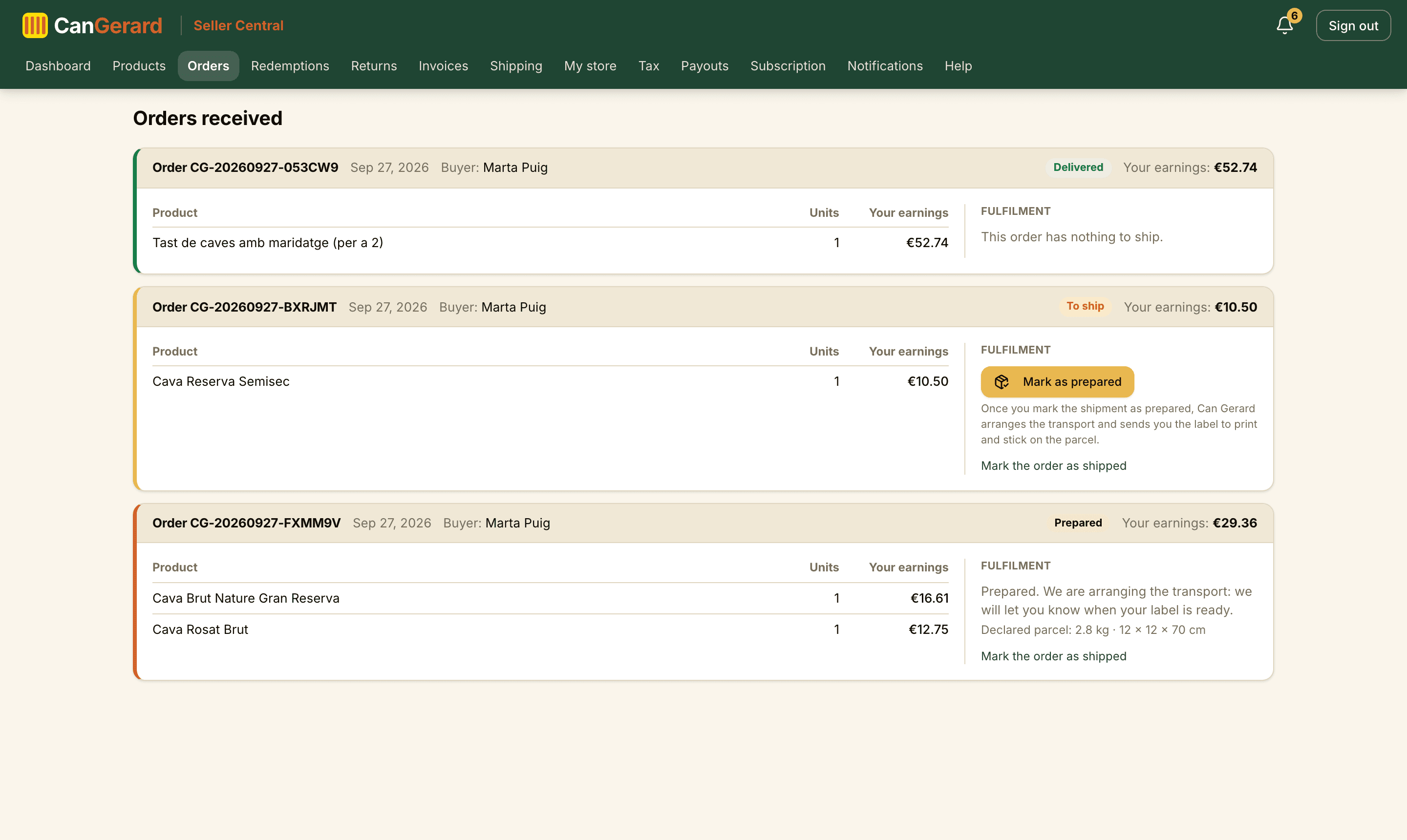Click product Cava Reserva Semisec
Viewport: 1407px width, 840px height.
[x=221, y=381]
